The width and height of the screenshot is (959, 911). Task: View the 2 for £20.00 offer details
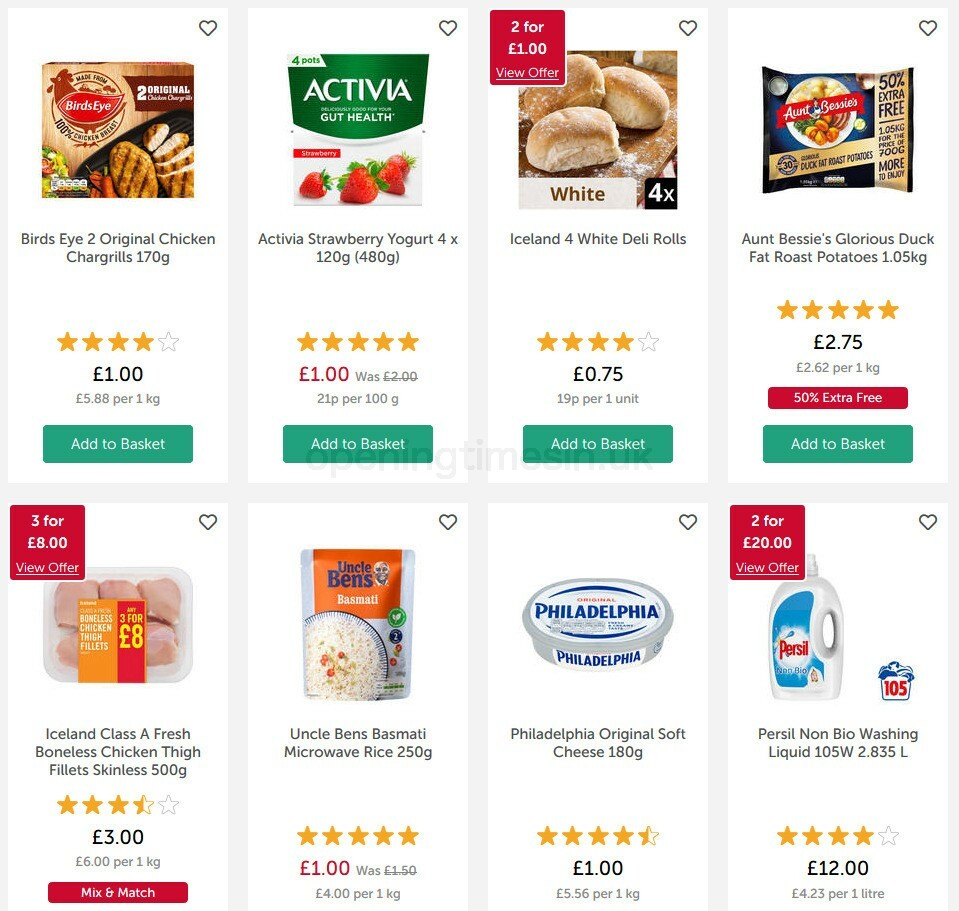click(767, 567)
